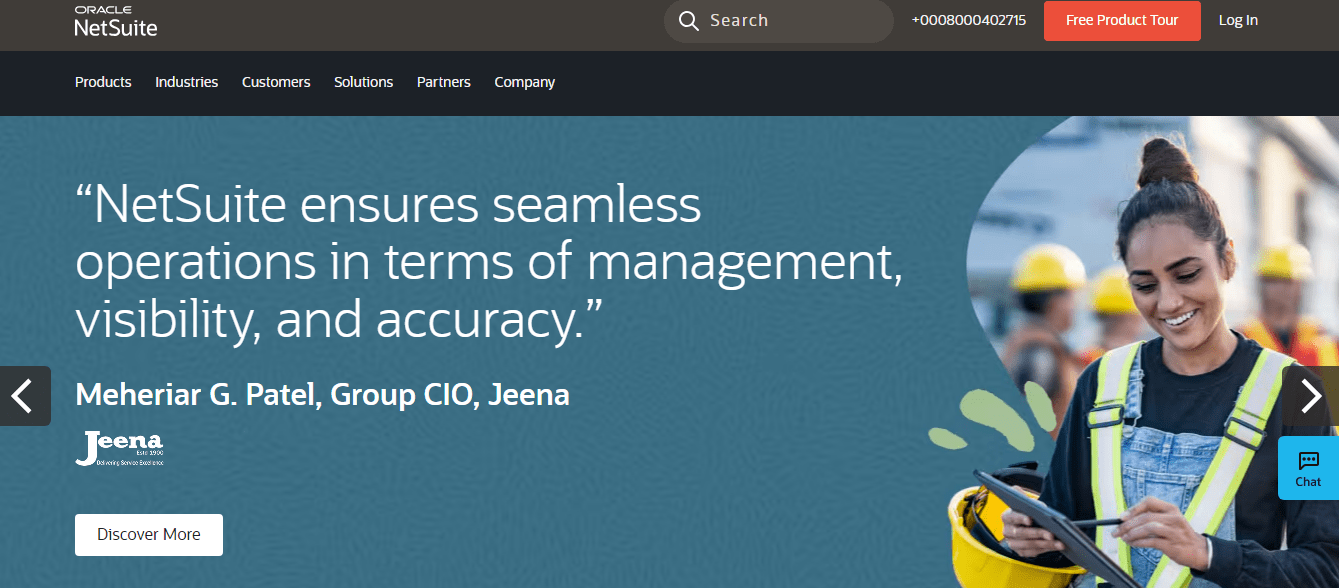
Task: Click the magnifying glass search icon
Action: tap(688, 21)
